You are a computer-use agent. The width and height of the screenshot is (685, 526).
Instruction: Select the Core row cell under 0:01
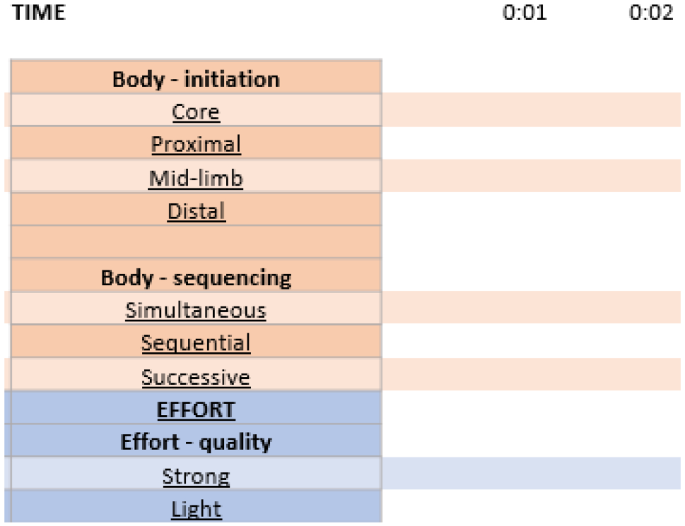point(524,110)
